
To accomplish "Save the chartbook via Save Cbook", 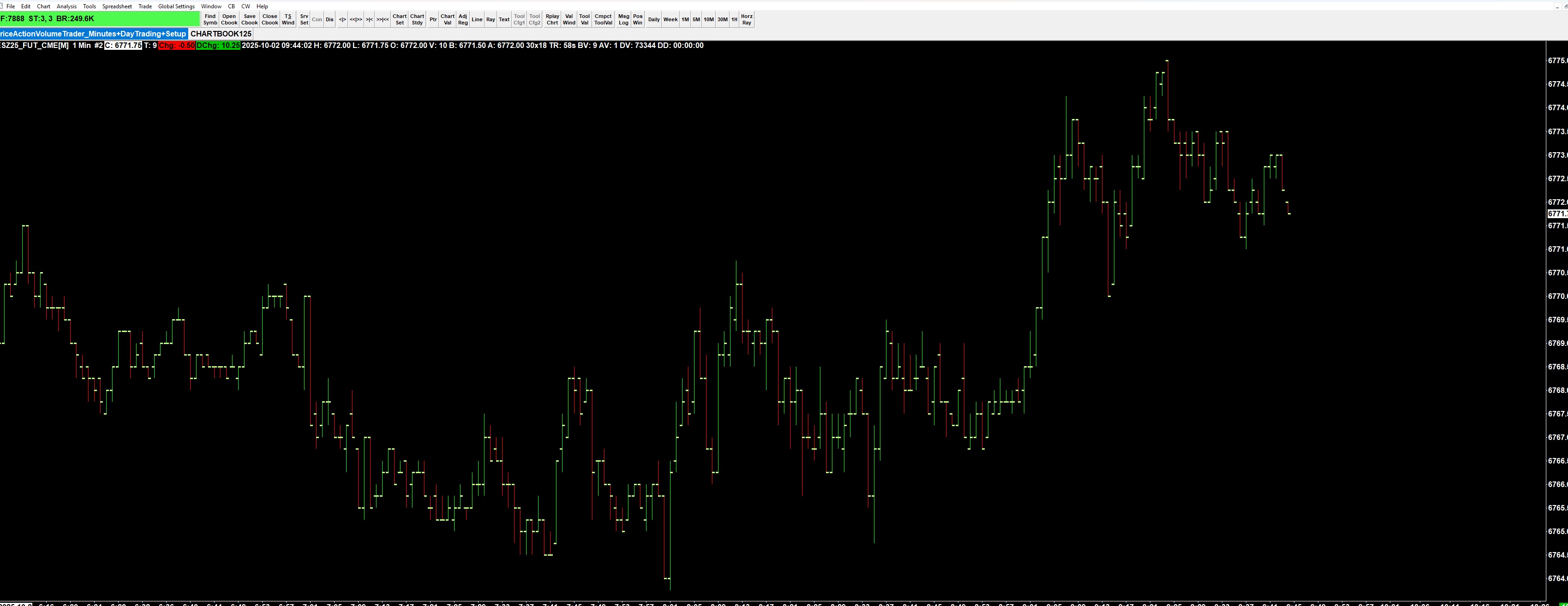I will click(x=250, y=19).
